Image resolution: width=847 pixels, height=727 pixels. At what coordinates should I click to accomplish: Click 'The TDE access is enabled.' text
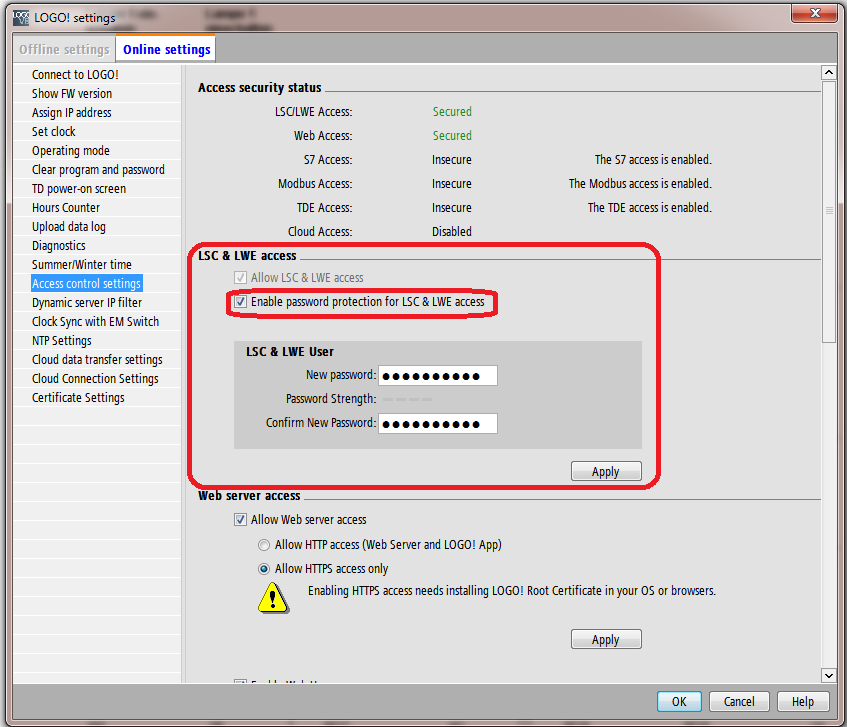(x=650, y=207)
